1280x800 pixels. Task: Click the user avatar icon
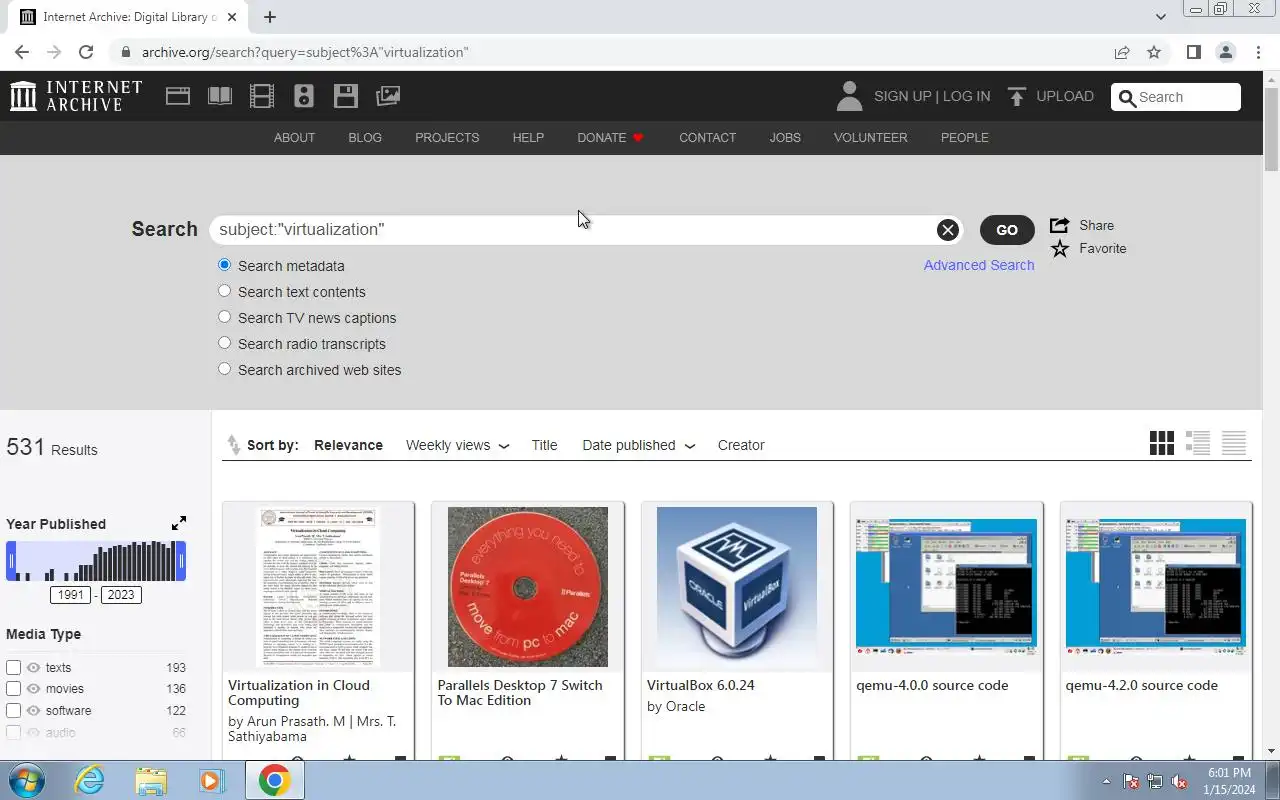(x=849, y=96)
